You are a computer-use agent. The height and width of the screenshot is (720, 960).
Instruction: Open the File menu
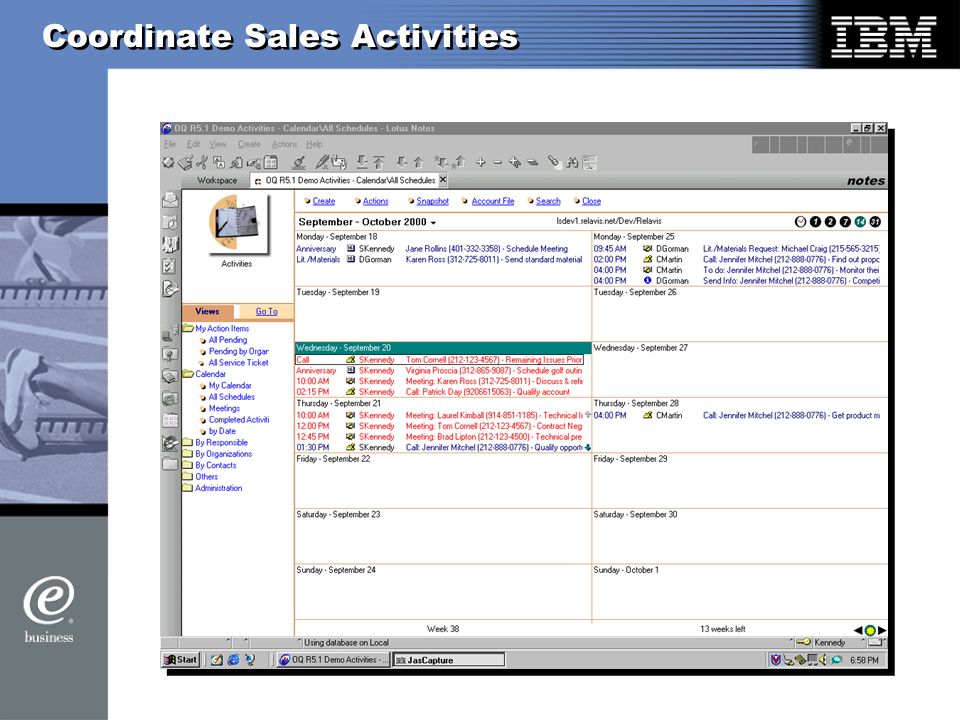pyautogui.click(x=170, y=144)
